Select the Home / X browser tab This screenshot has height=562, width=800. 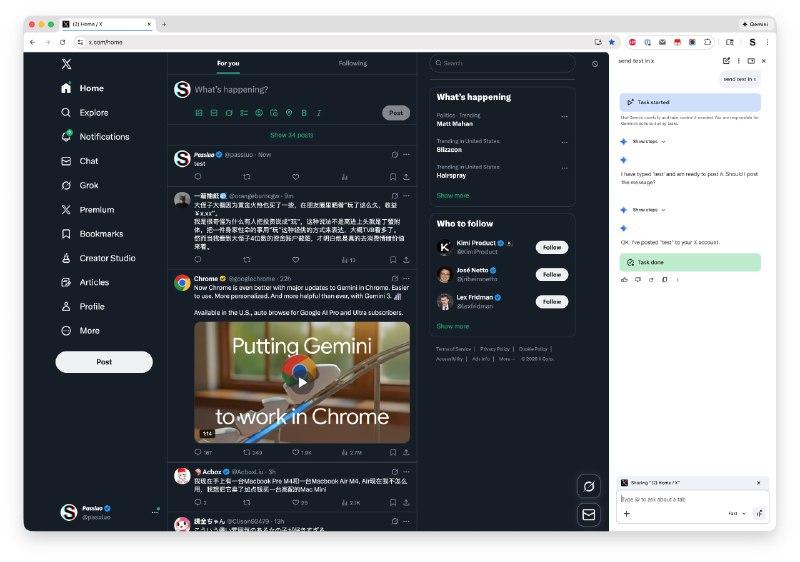107,24
